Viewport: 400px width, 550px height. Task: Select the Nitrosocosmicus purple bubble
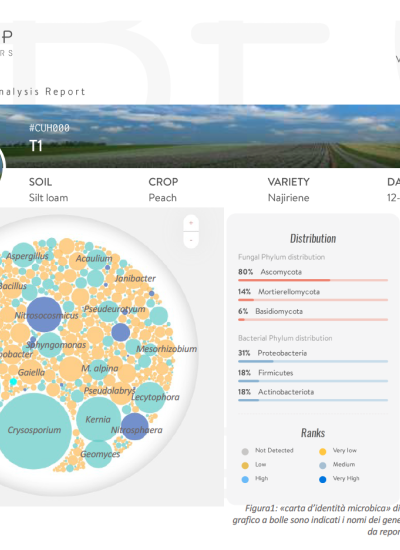tap(44, 314)
